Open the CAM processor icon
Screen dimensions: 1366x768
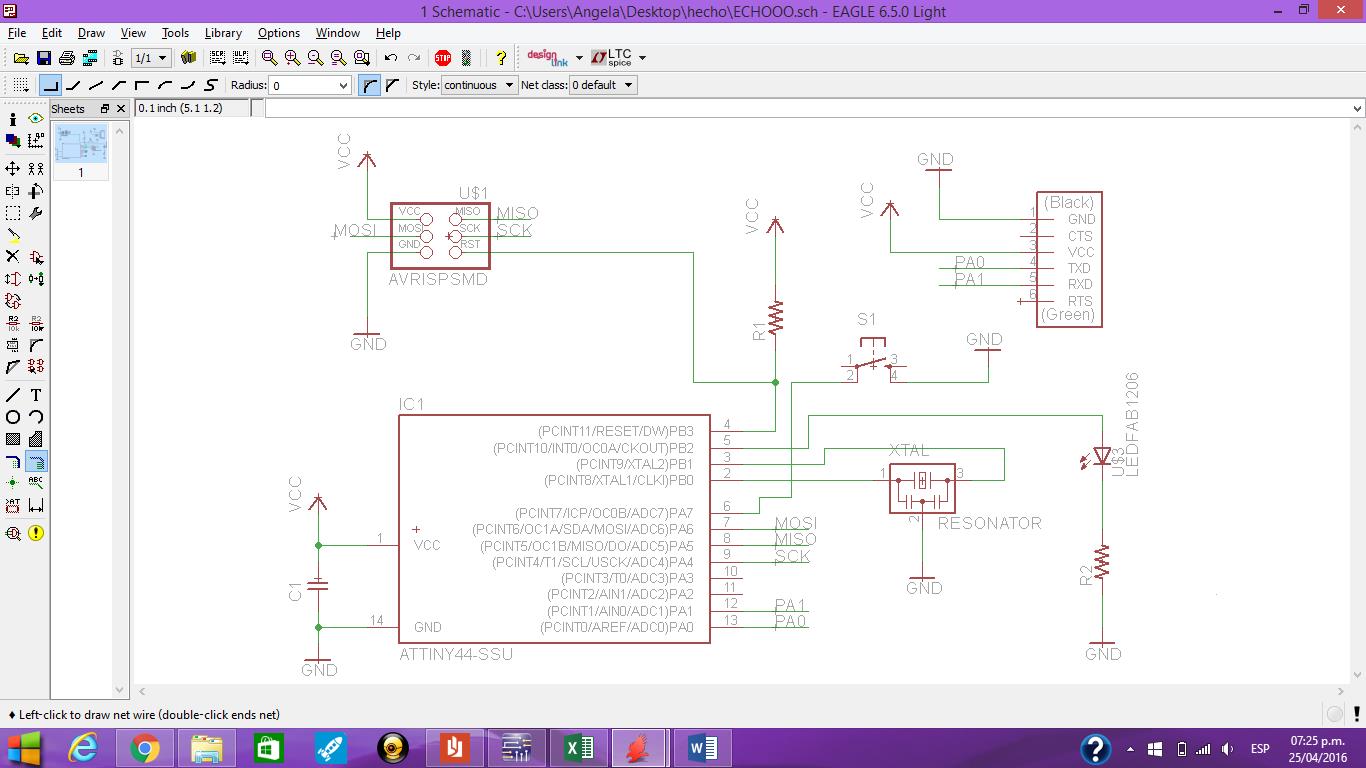point(90,58)
